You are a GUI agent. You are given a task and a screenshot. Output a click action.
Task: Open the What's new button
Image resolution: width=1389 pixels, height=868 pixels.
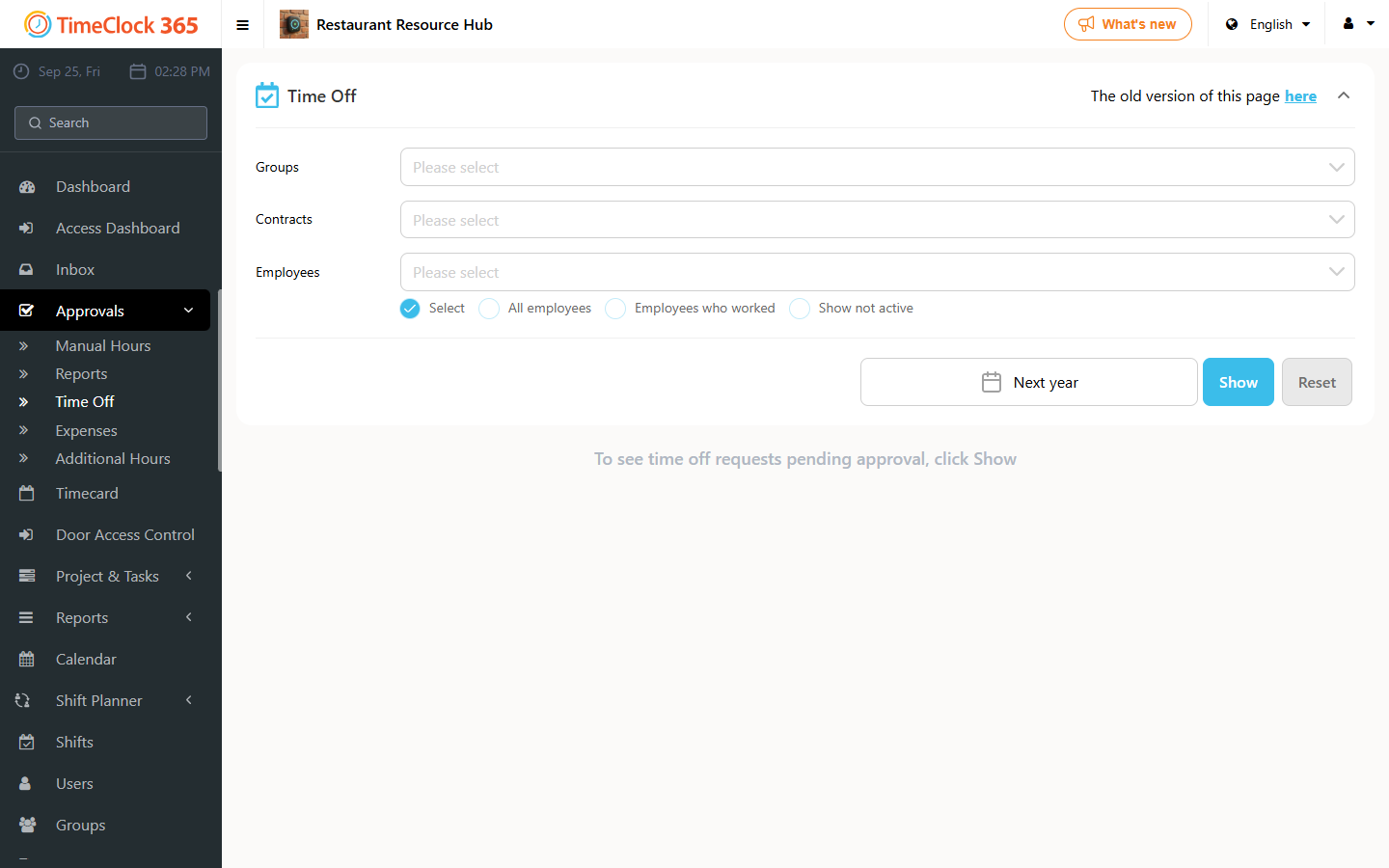pos(1128,24)
